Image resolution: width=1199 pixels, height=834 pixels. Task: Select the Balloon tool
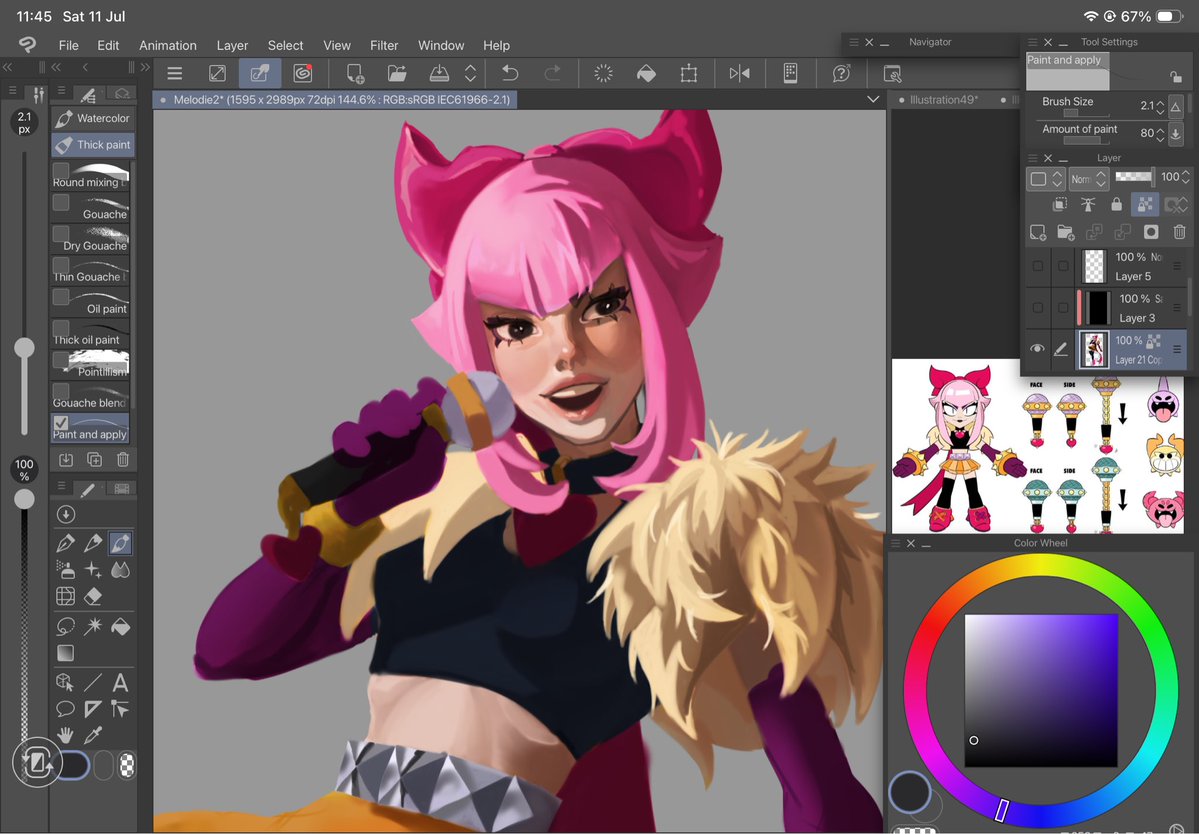66,709
